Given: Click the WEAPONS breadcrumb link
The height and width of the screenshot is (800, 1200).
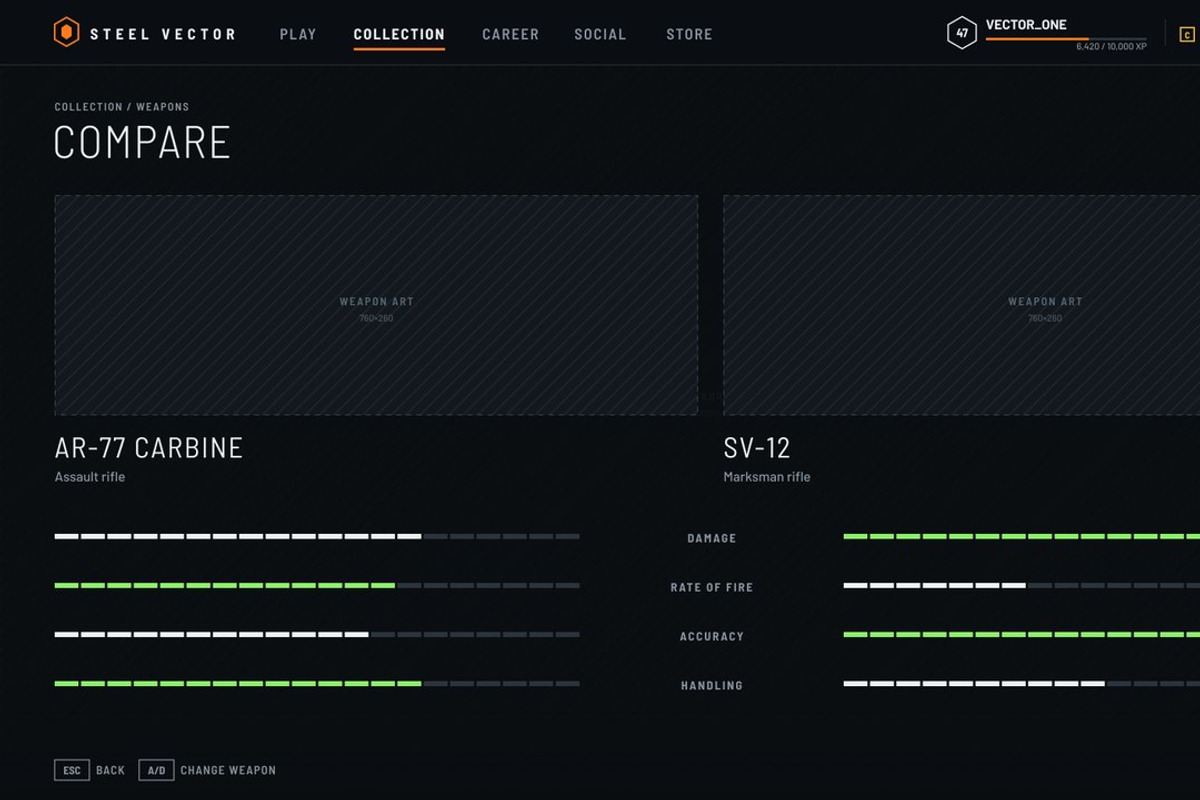Looking at the screenshot, I should [162, 107].
